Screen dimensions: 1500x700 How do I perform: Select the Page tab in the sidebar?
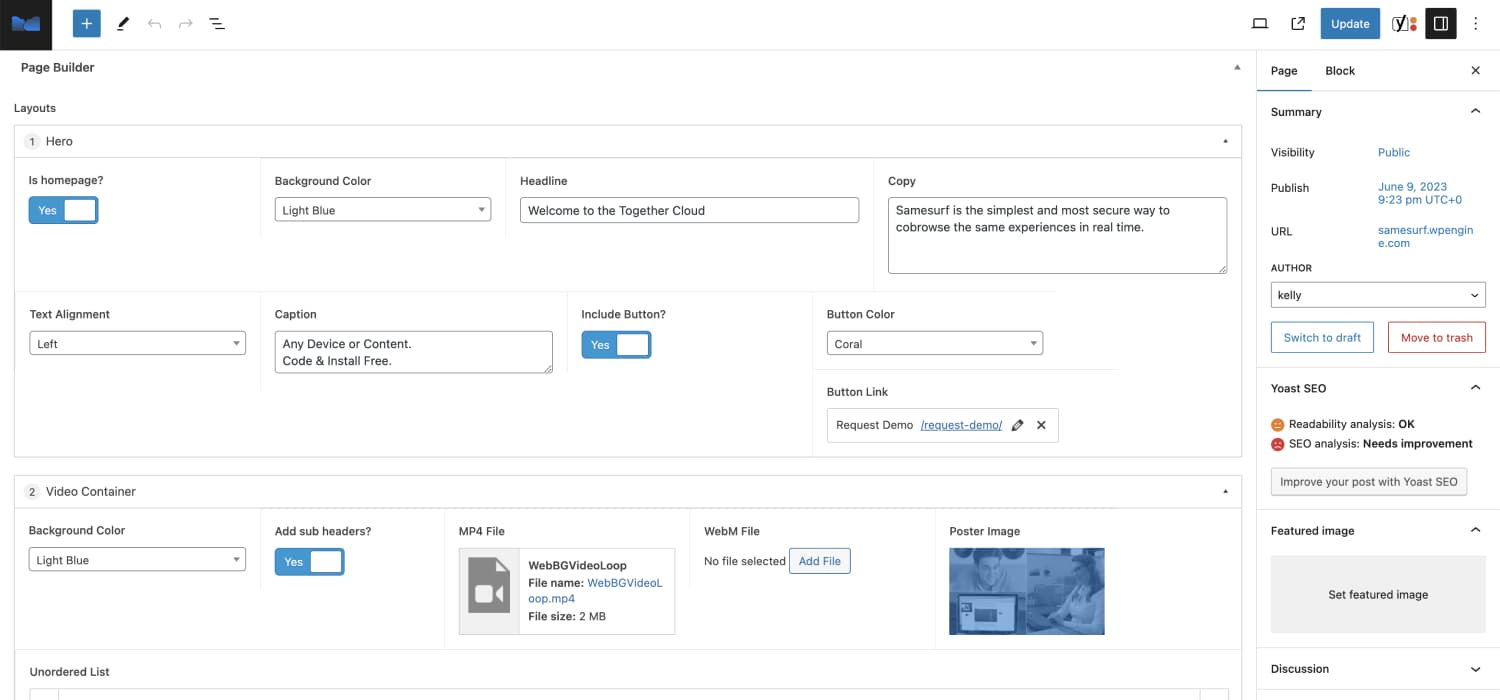[1284, 70]
